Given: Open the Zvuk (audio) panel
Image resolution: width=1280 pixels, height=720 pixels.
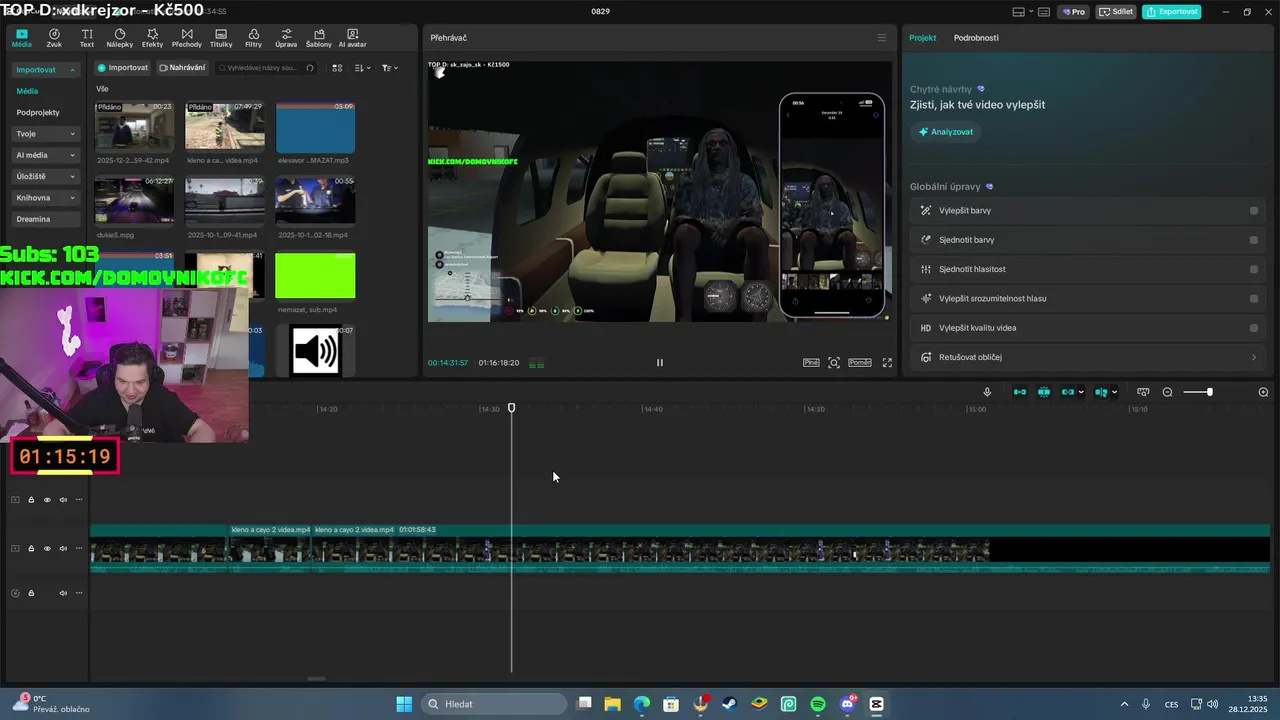Looking at the screenshot, I should click(54, 38).
